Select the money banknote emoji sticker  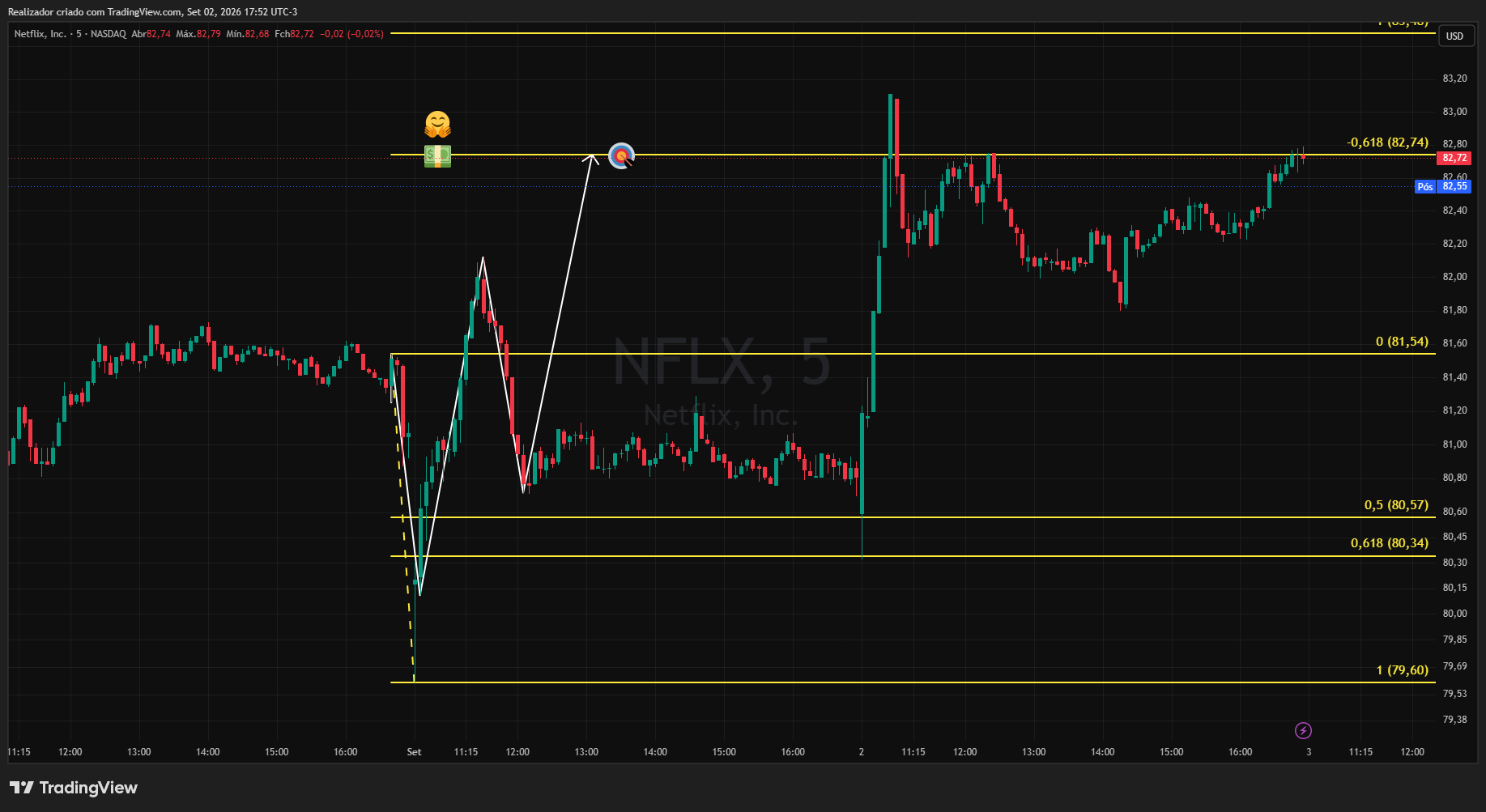[437, 155]
